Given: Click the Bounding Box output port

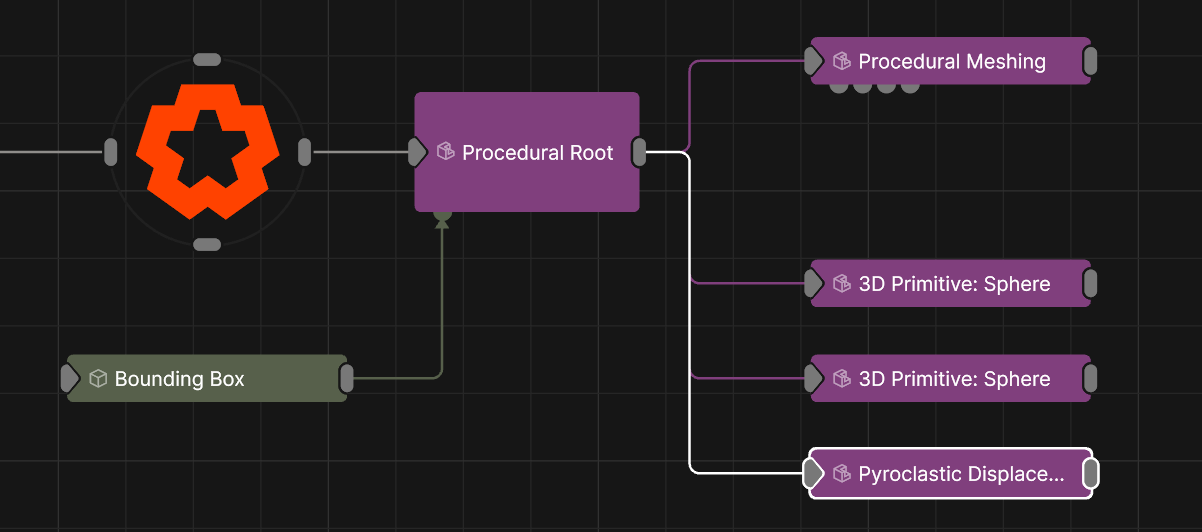Looking at the screenshot, I should (x=347, y=379).
